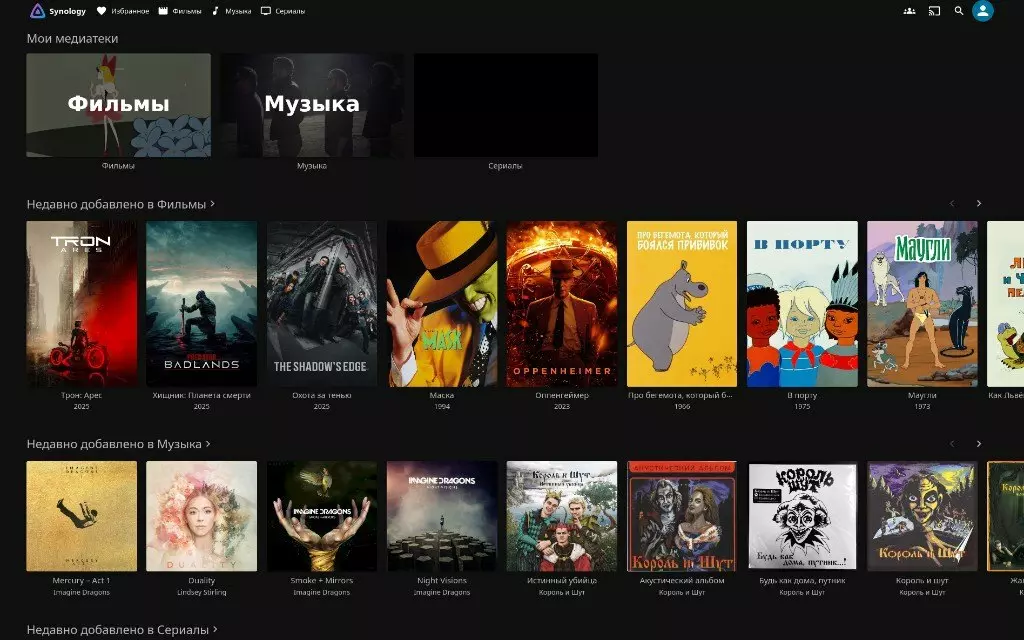Viewport: 1024px width, 640px height.
Task: Open the Smoke + Mirrors album cover
Action: pyautogui.click(x=321, y=516)
